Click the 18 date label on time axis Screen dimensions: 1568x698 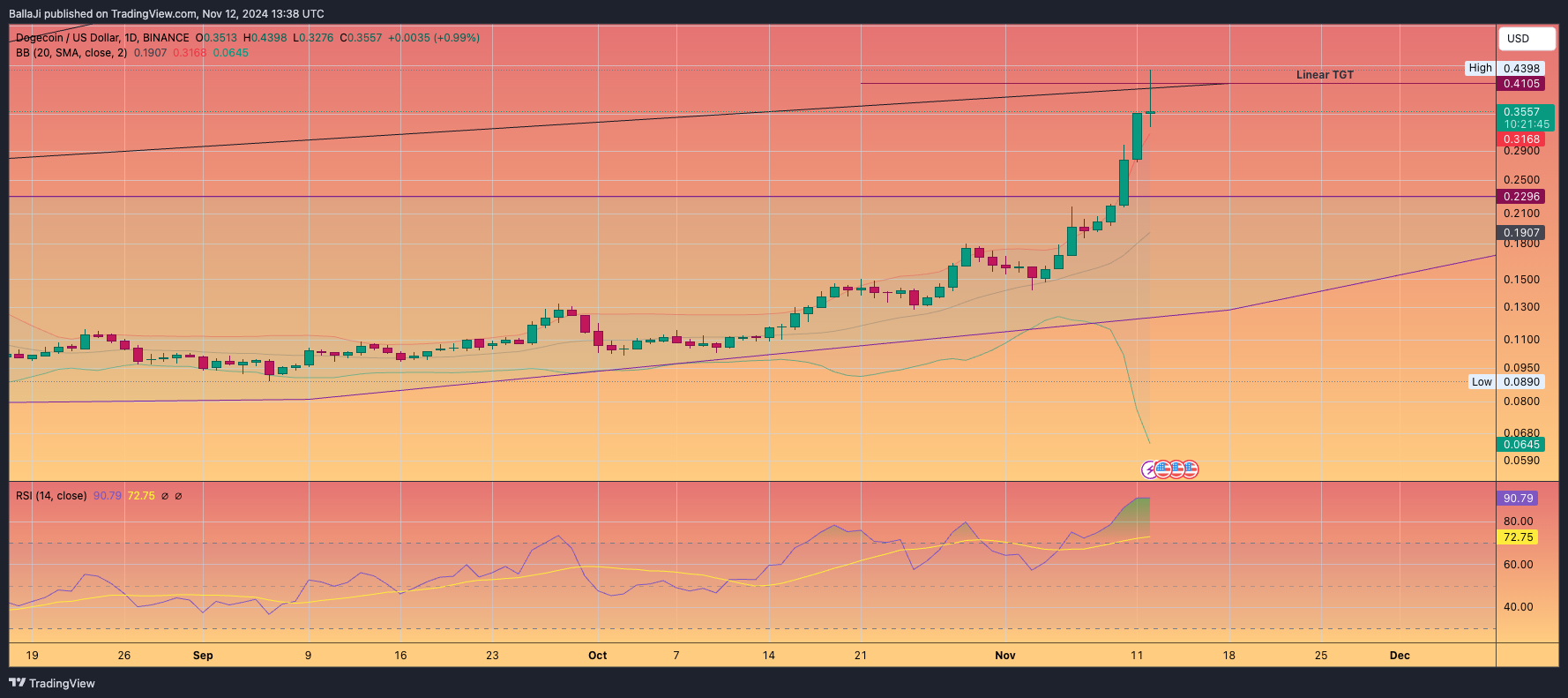pyautogui.click(x=1228, y=656)
